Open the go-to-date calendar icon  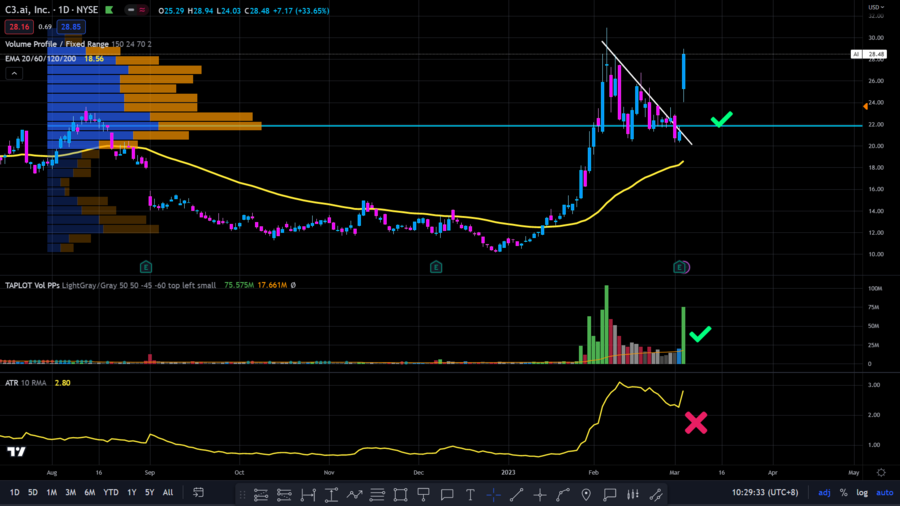[x=199, y=492]
